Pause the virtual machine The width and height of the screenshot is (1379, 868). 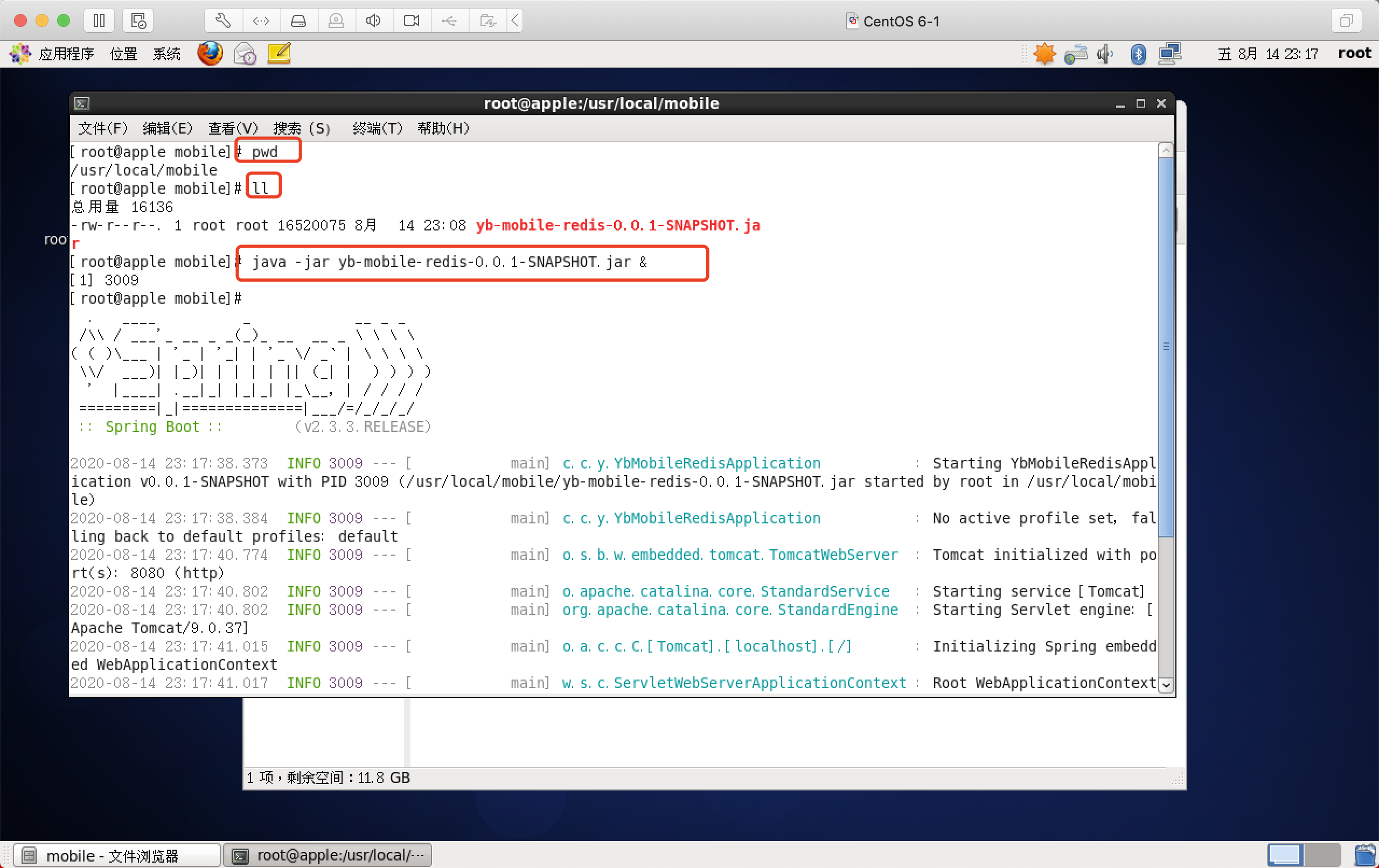pyautogui.click(x=99, y=21)
